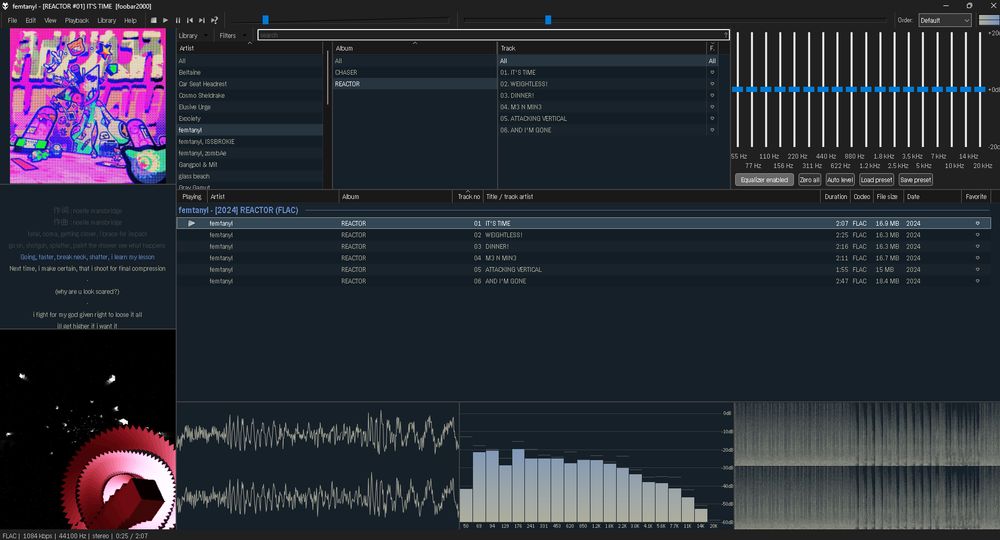Toggle favorite for AND I'M GONE playlist row

point(977,281)
